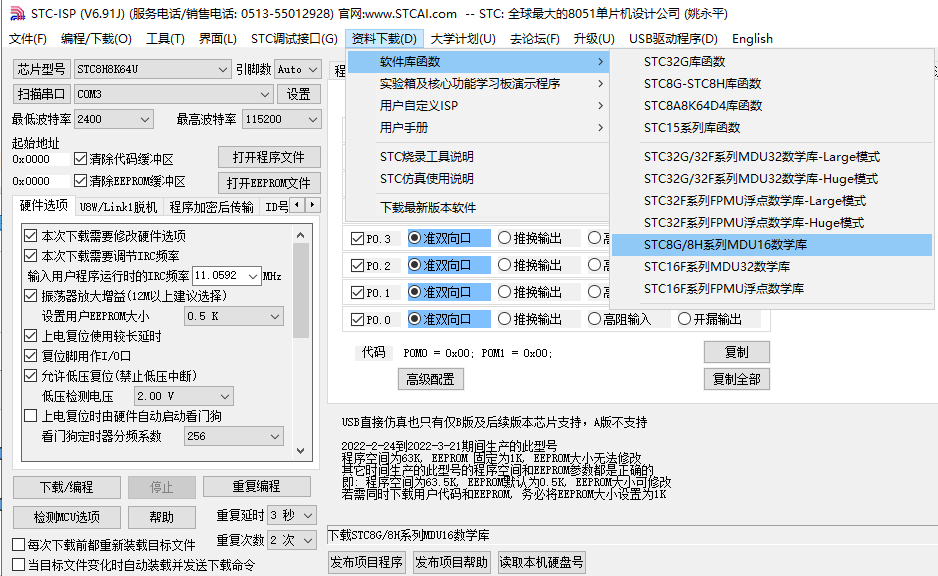Uncheck 本次下载需要调节IRC频率
938x576 pixels.
tap(31, 256)
